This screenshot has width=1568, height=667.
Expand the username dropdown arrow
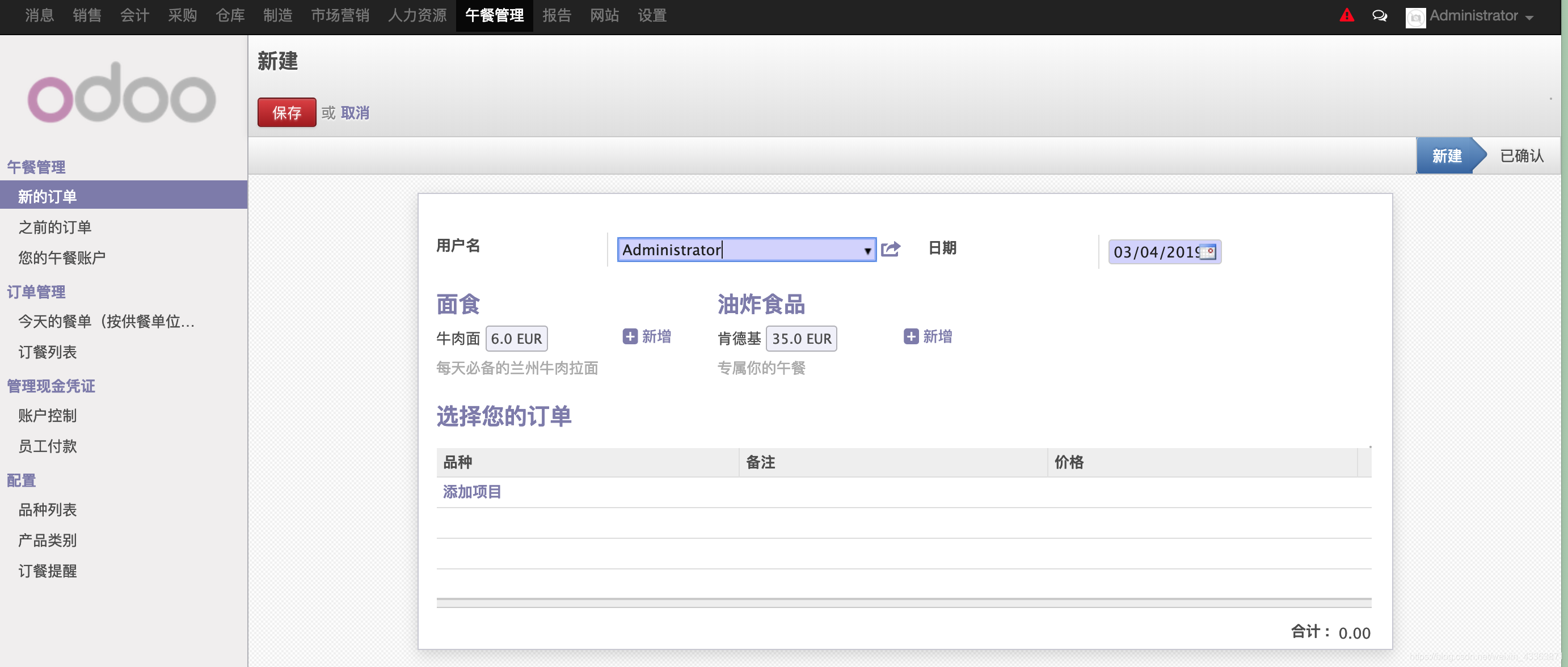[867, 250]
